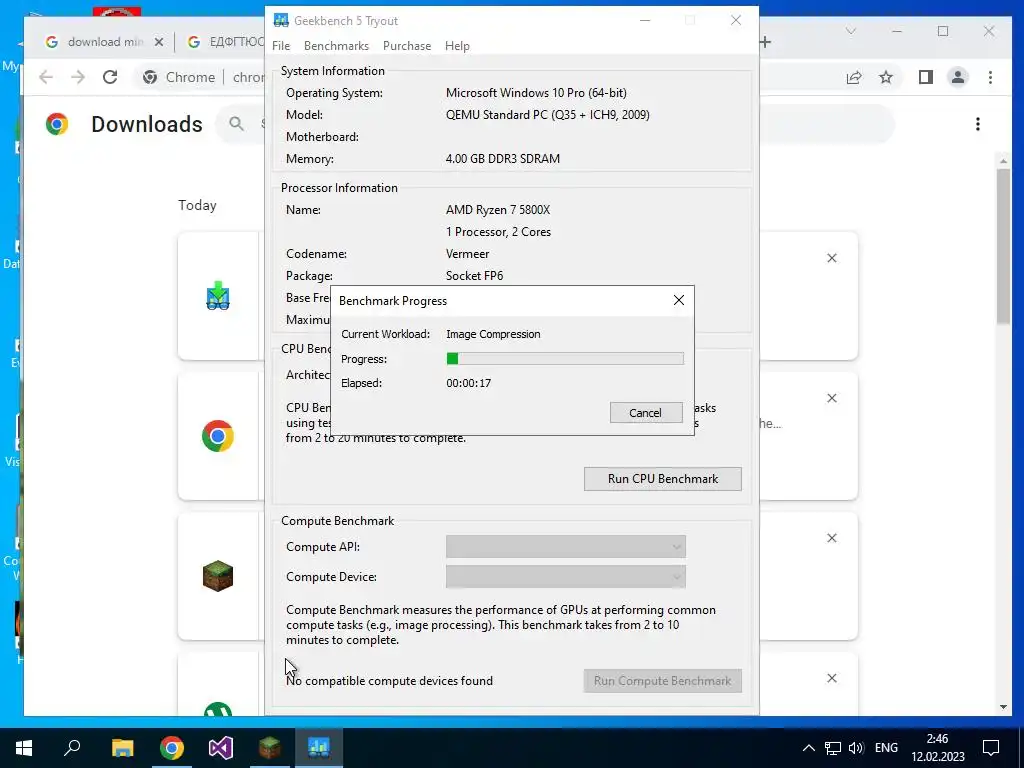Open Visual Studio from the taskbar

(x=221, y=748)
